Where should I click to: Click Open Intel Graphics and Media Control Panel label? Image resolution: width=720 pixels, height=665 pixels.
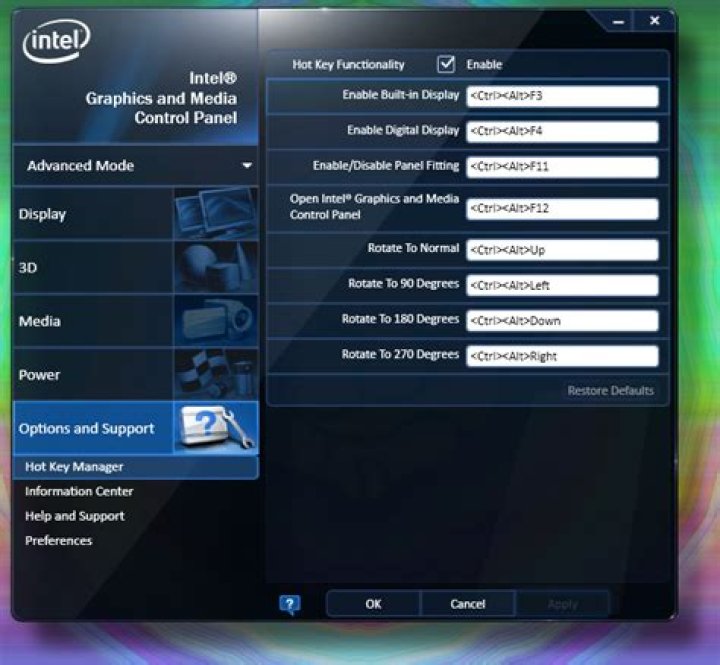(374, 207)
